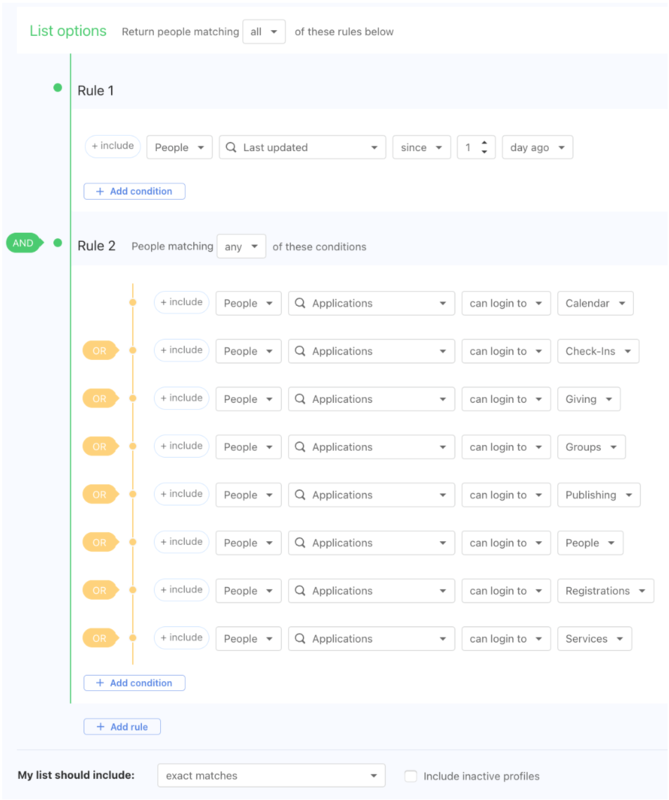Click the OR badge beside Check-Ins condition
Image resolution: width=669 pixels, height=800 pixels.
(97, 351)
